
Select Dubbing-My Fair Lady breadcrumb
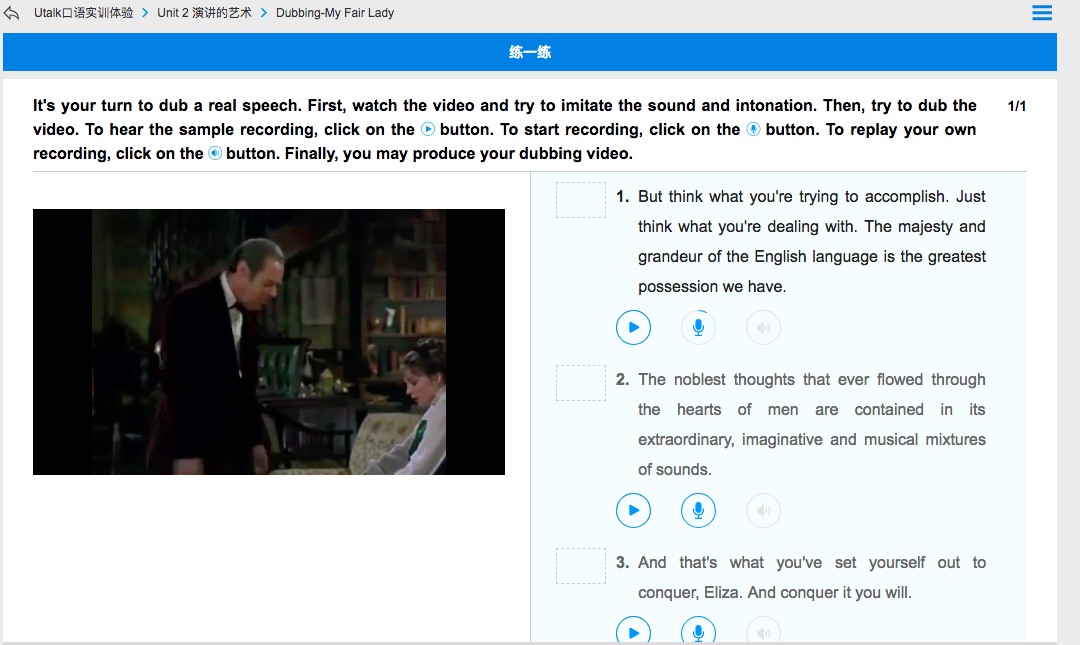pyautogui.click(x=335, y=13)
